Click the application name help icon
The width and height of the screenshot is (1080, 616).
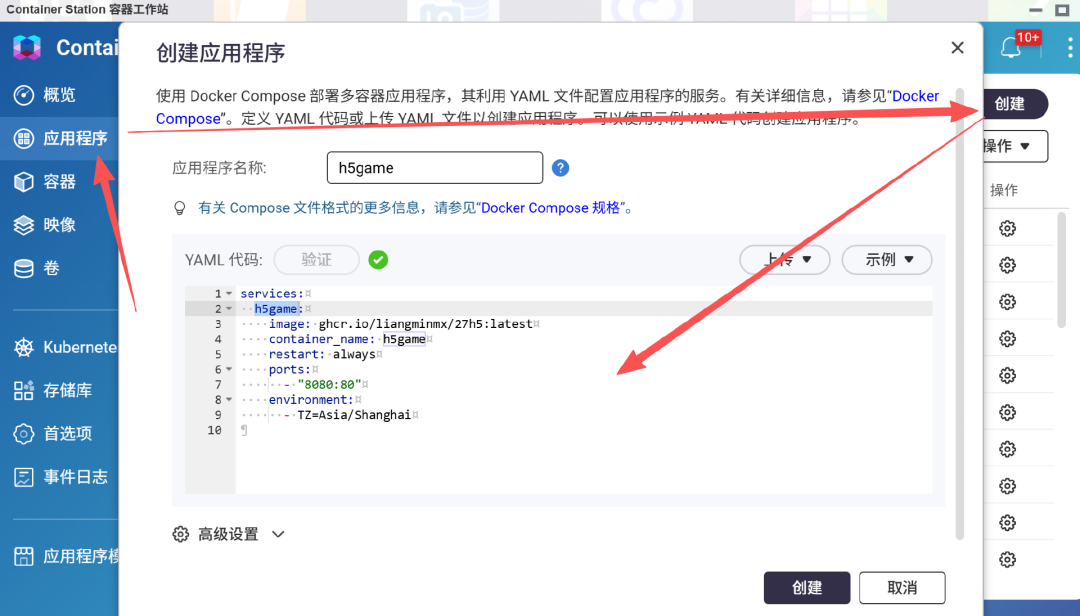[561, 168]
